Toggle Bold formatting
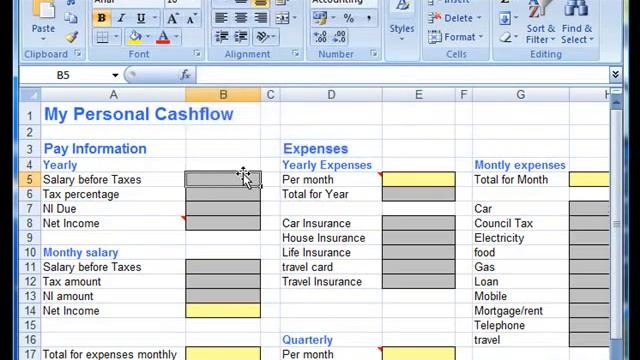 [102, 18]
